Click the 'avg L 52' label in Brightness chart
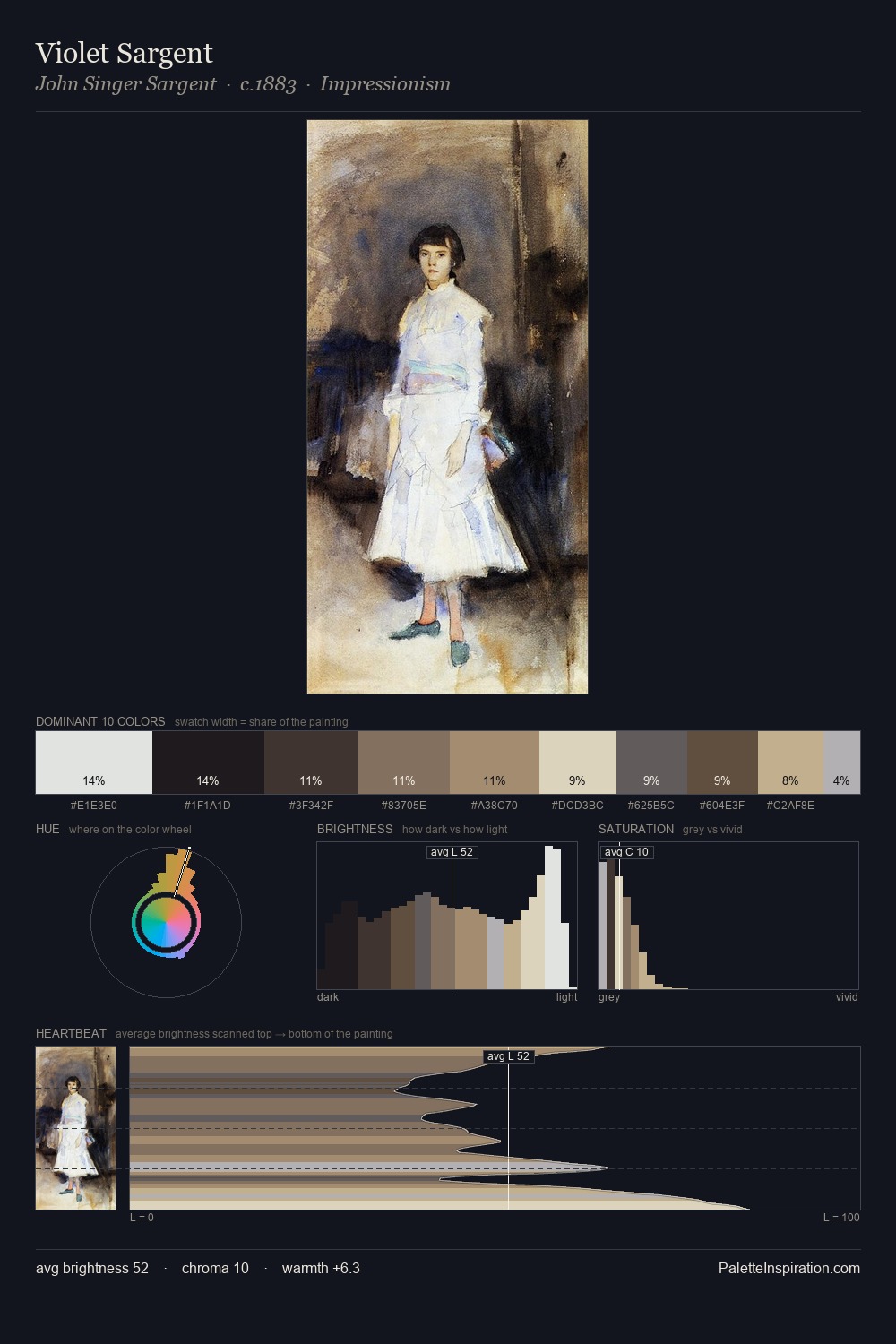 (x=452, y=852)
